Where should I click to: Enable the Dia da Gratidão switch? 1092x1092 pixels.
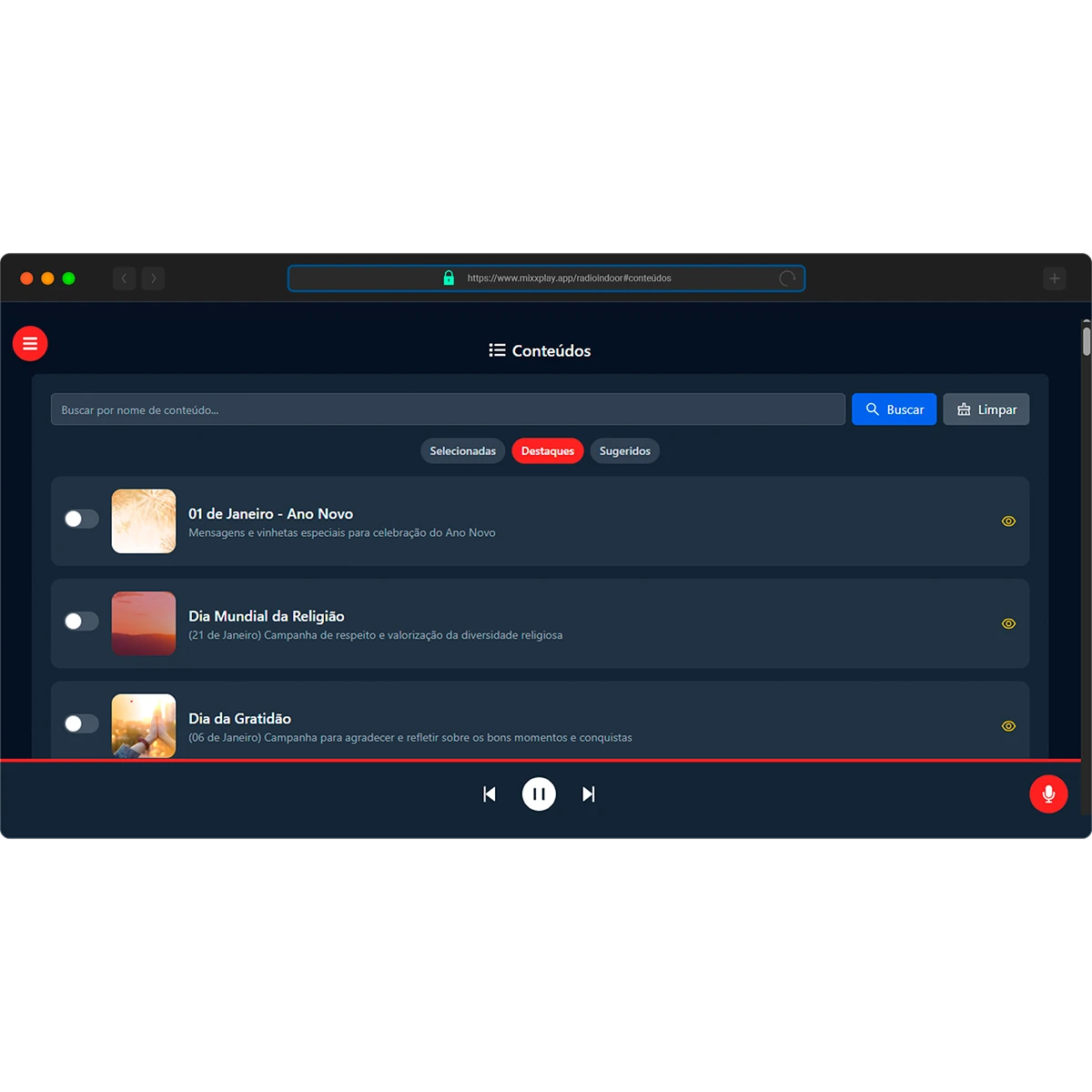pos(81,723)
